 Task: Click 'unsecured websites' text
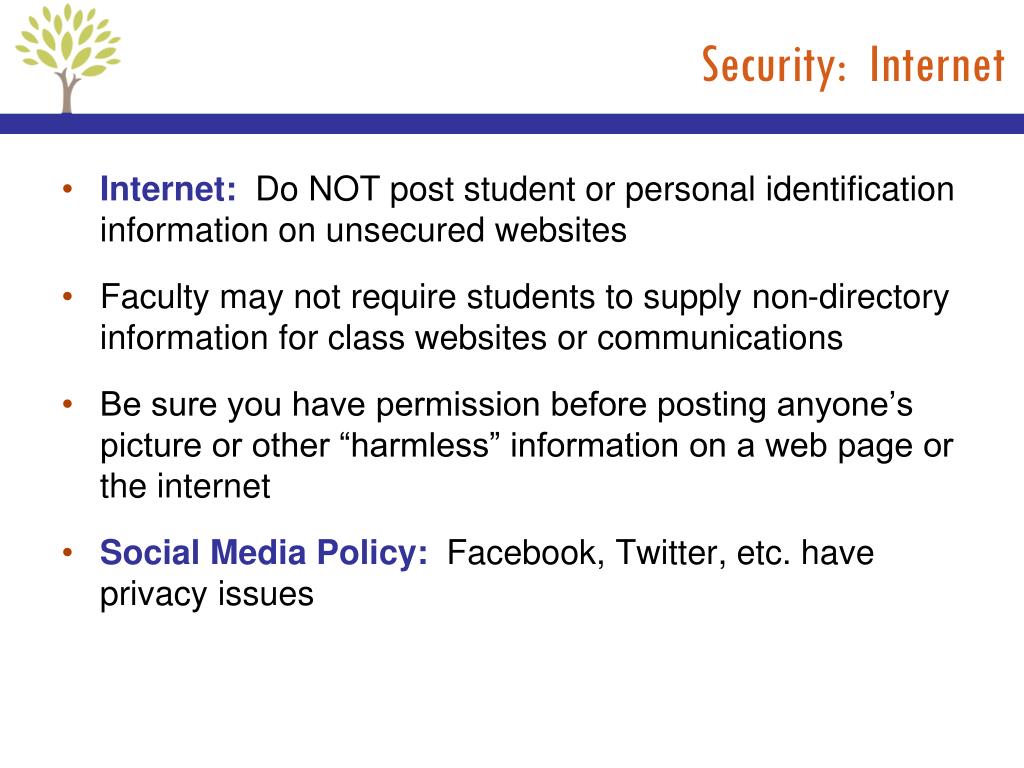pos(475,230)
